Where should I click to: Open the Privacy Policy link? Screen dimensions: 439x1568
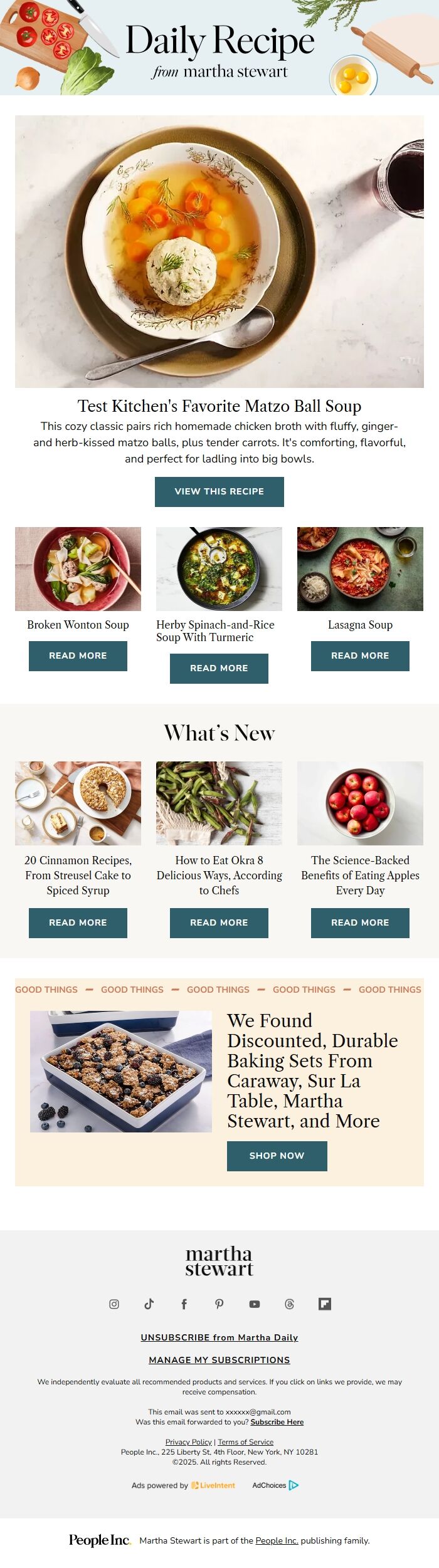click(189, 1442)
